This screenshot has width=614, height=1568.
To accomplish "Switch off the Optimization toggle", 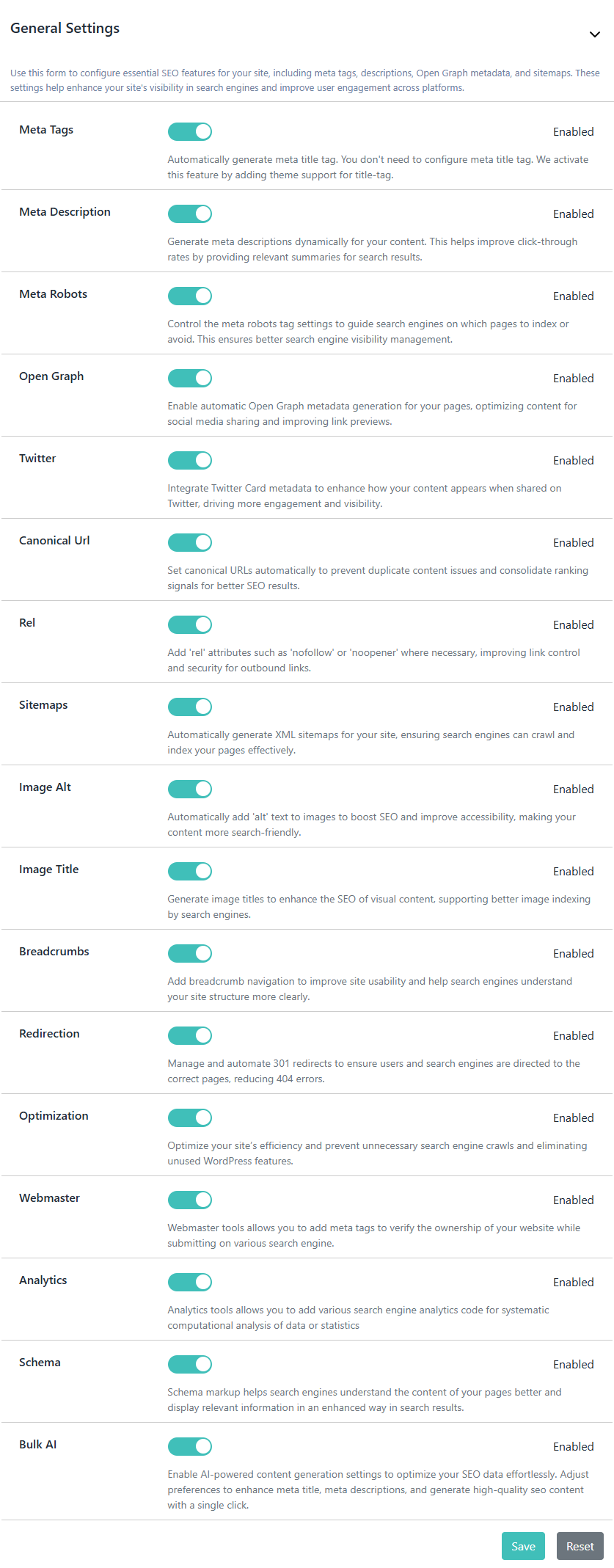I will pos(190,1117).
